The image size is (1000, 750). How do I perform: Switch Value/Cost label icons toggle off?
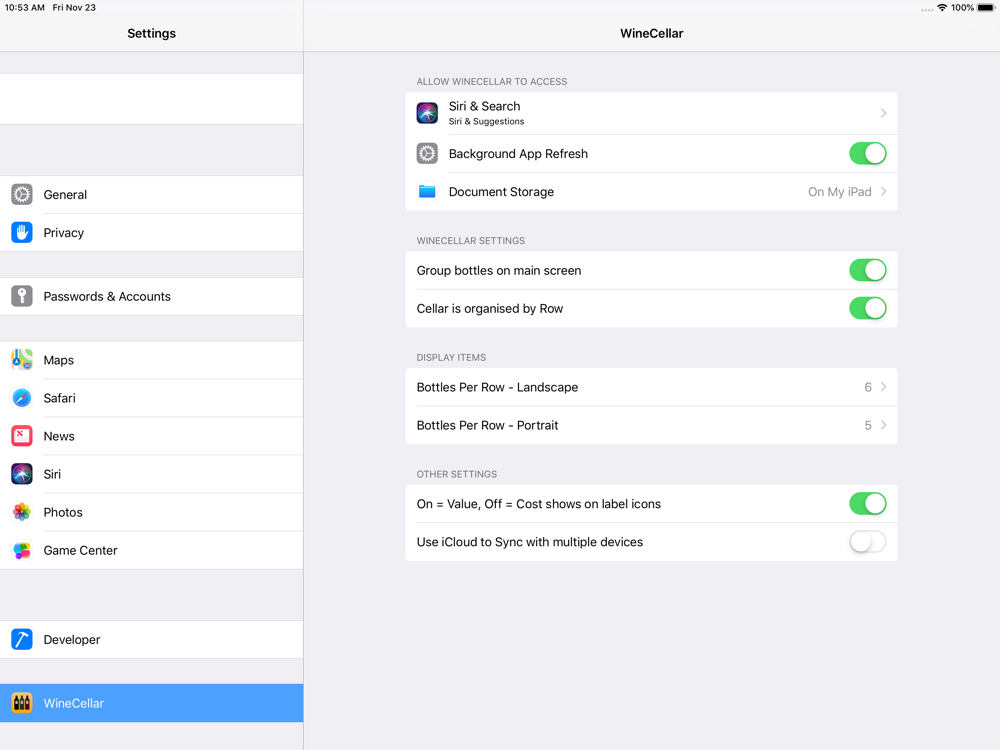click(867, 504)
